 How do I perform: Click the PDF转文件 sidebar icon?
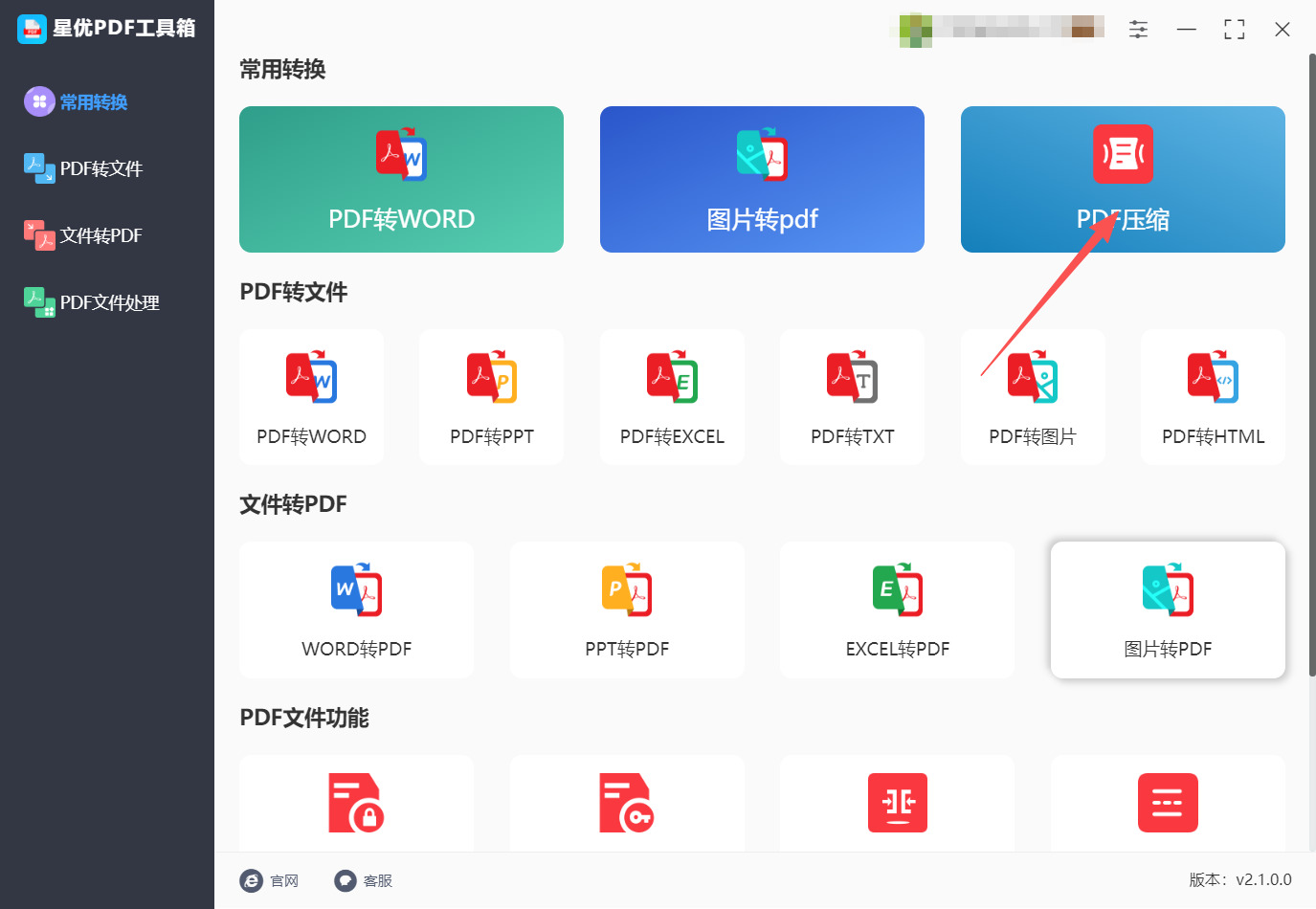click(39, 168)
